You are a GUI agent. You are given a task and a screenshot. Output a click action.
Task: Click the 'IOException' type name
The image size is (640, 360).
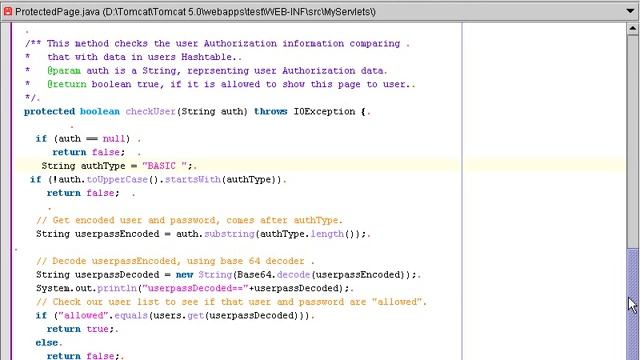tap(324, 111)
